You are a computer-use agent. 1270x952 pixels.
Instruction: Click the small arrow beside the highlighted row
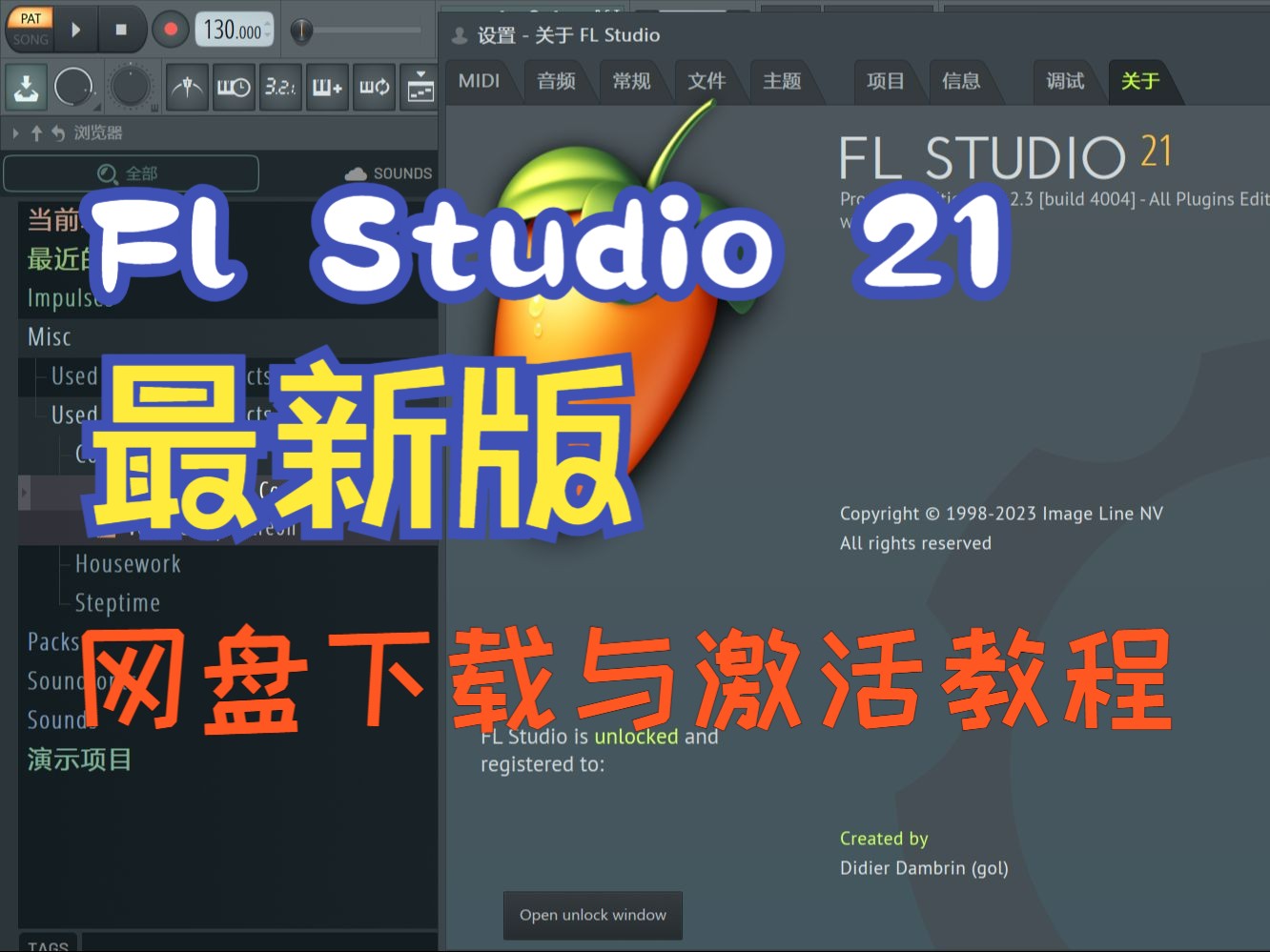(x=24, y=493)
